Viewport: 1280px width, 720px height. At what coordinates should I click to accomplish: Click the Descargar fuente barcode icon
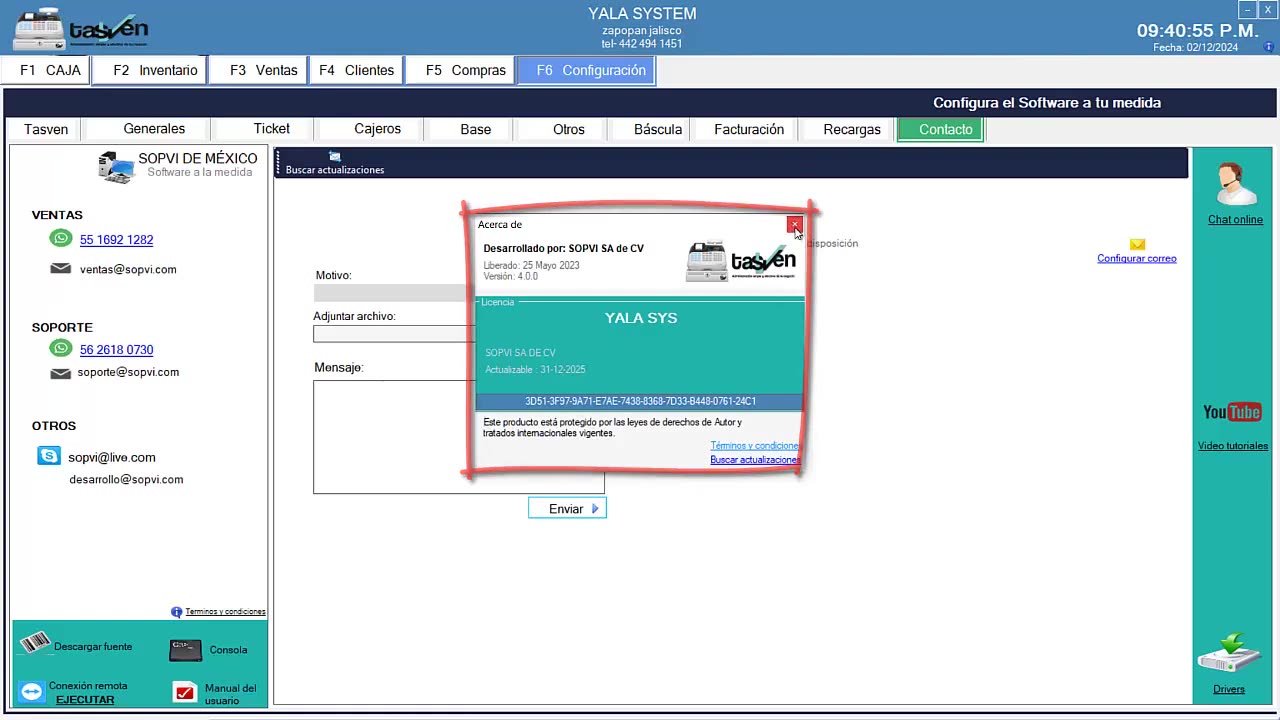[35, 643]
